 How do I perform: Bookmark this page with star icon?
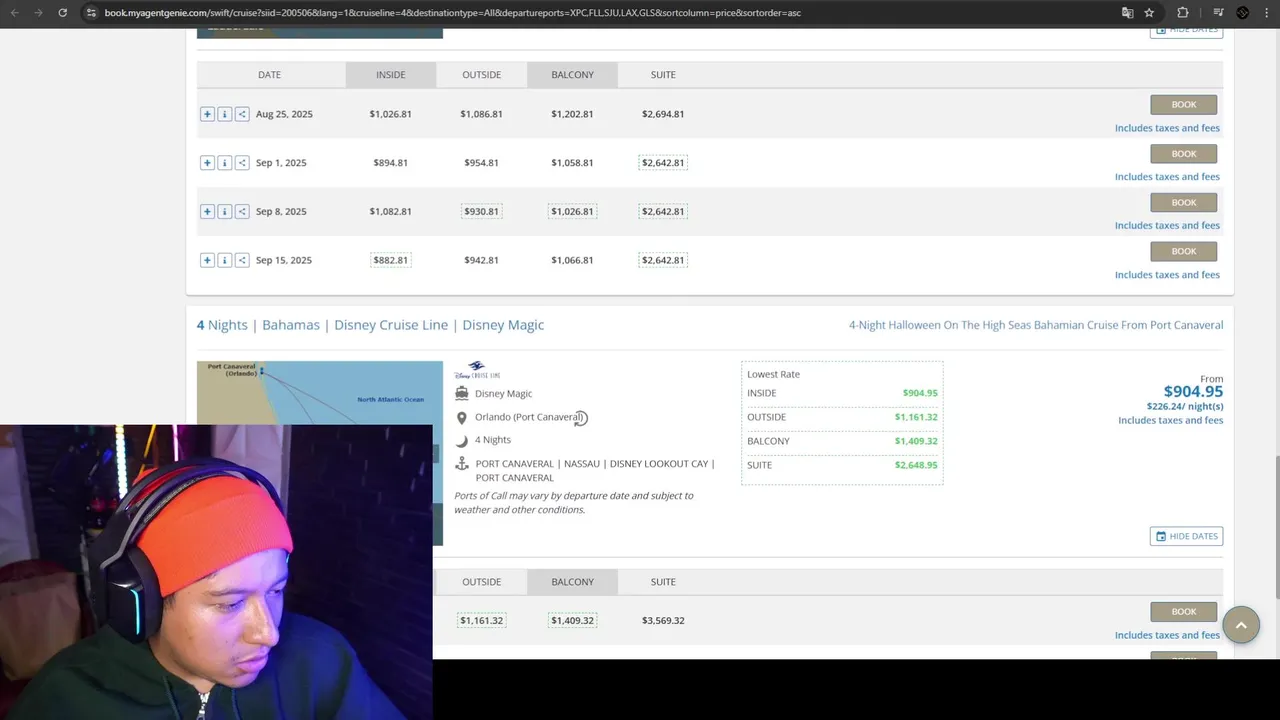1149,13
